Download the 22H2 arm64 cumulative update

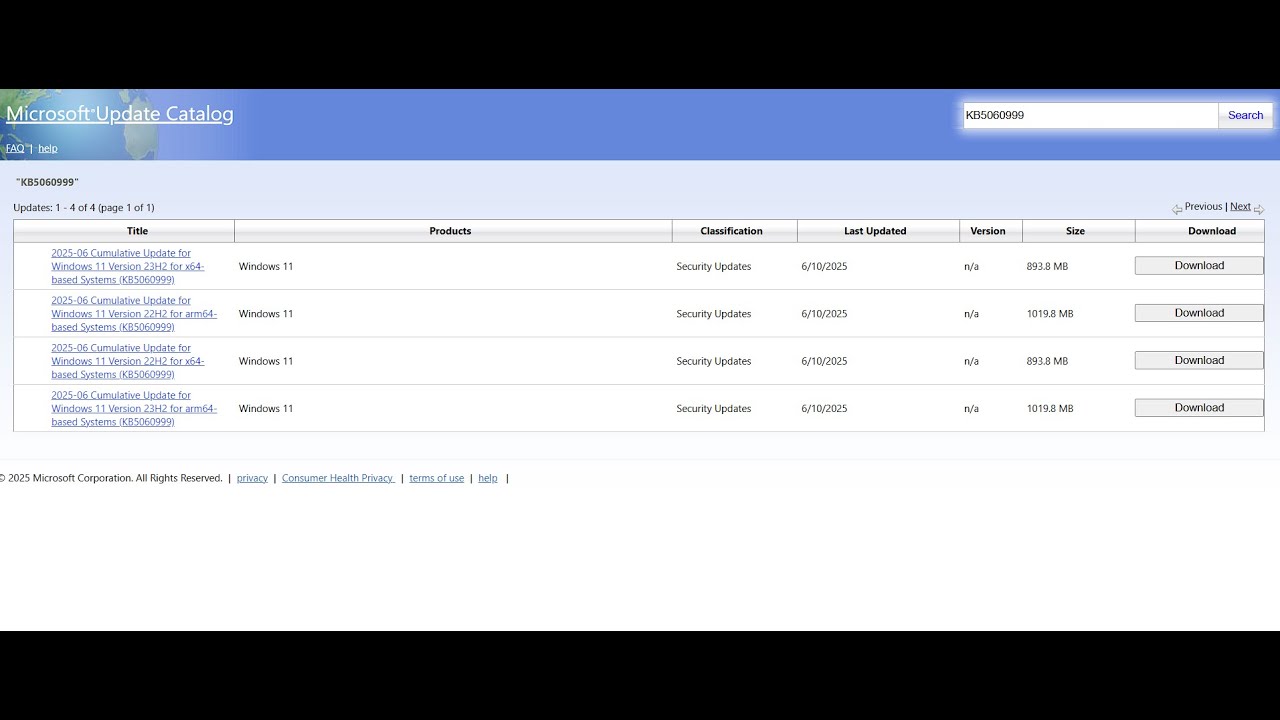(1199, 313)
